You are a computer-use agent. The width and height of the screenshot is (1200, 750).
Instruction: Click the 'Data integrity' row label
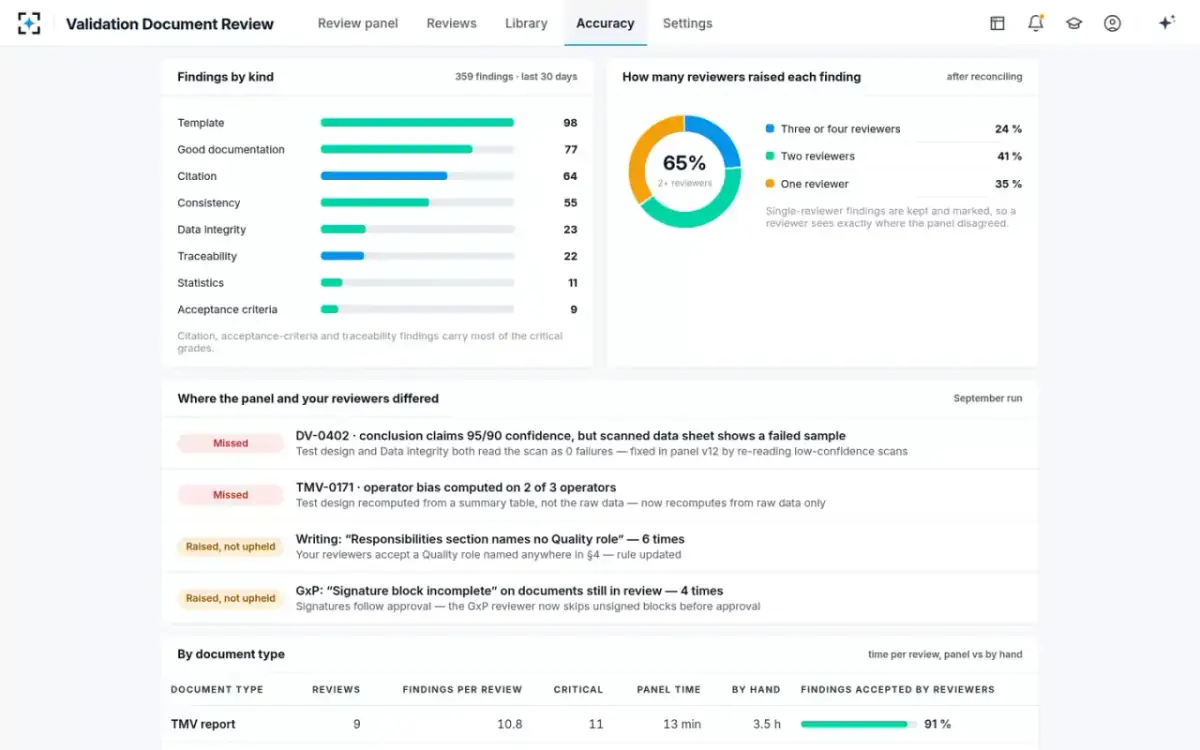pos(211,229)
